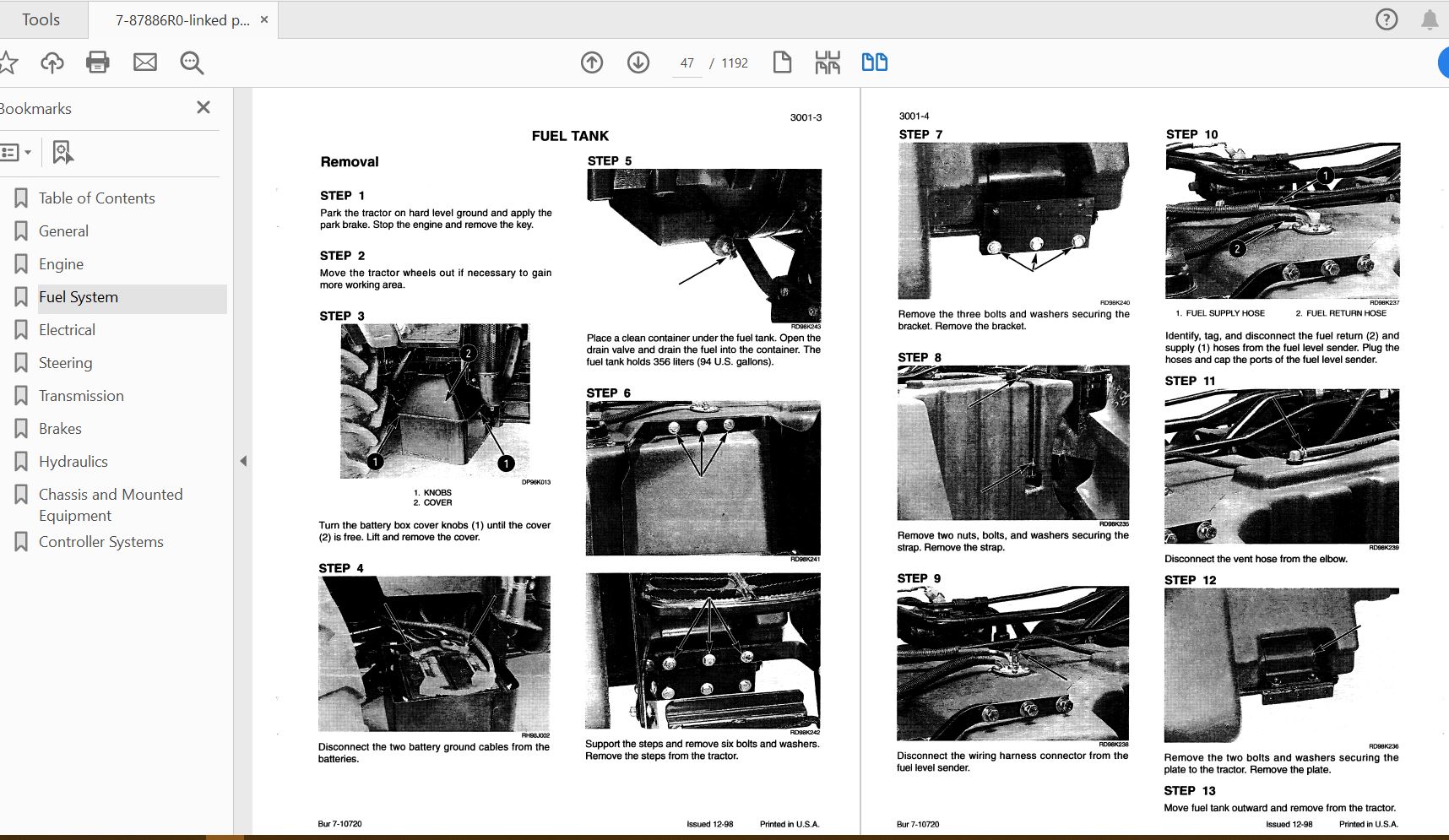Enable single-page view mode
The image size is (1449, 840).
tap(782, 62)
